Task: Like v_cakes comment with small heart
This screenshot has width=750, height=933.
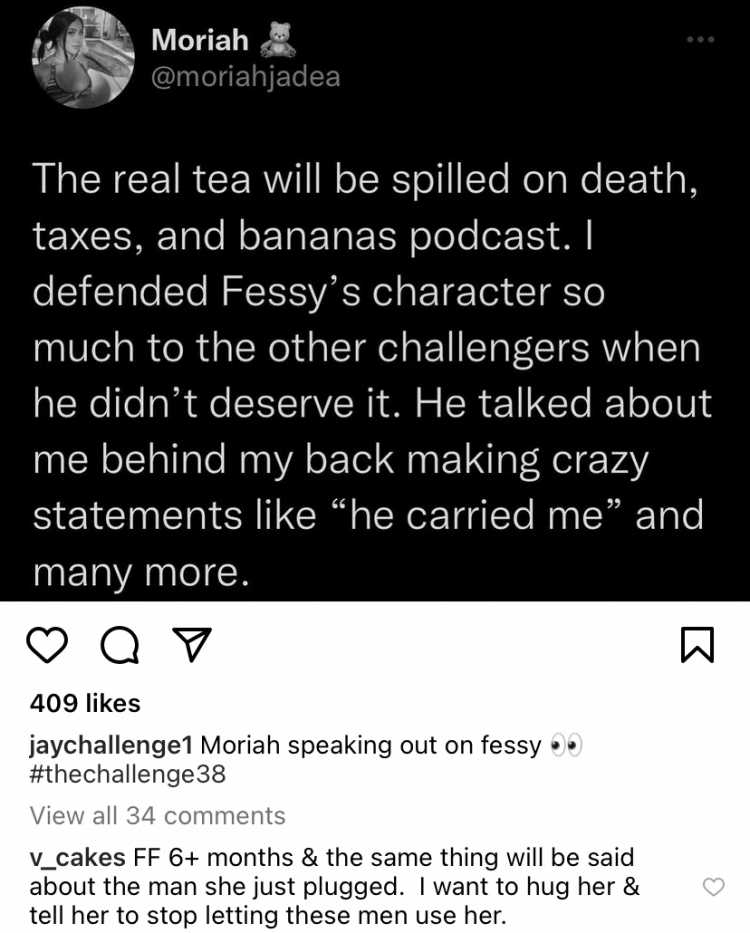Action: (x=714, y=887)
